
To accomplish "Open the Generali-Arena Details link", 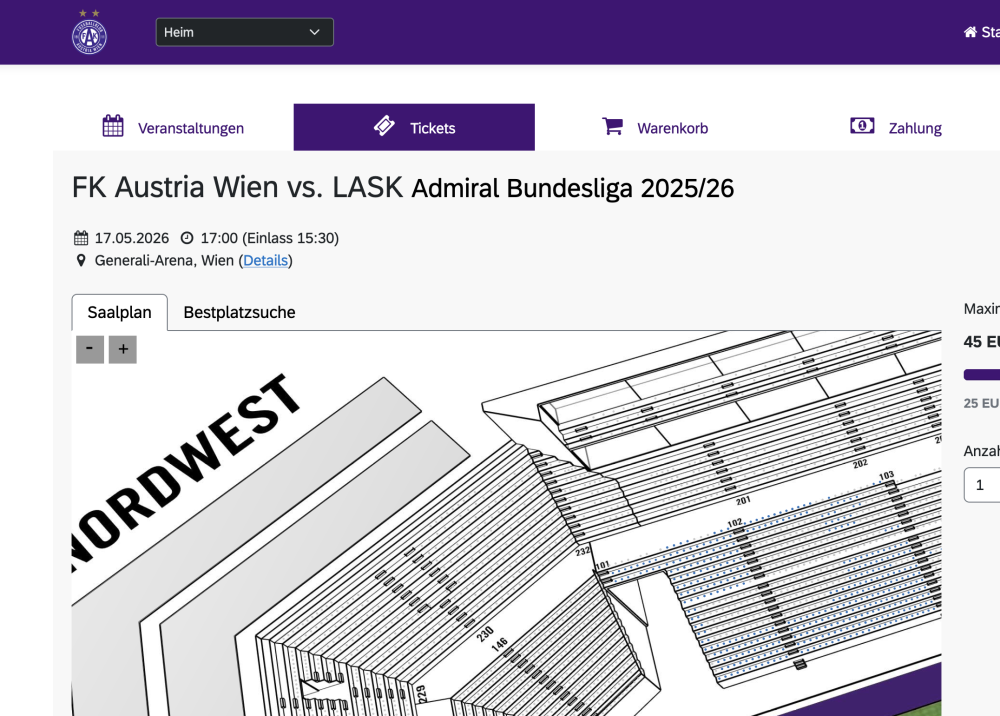I will pyautogui.click(x=265, y=261).
